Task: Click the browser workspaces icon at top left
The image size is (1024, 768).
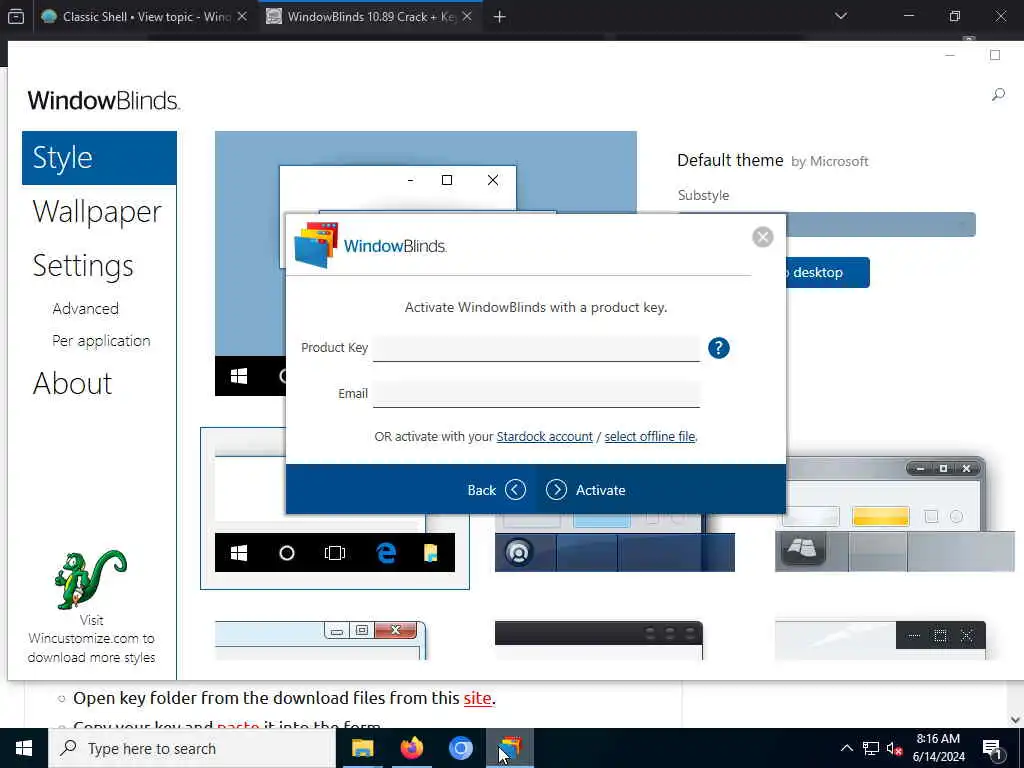Action: pyautogui.click(x=16, y=17)
